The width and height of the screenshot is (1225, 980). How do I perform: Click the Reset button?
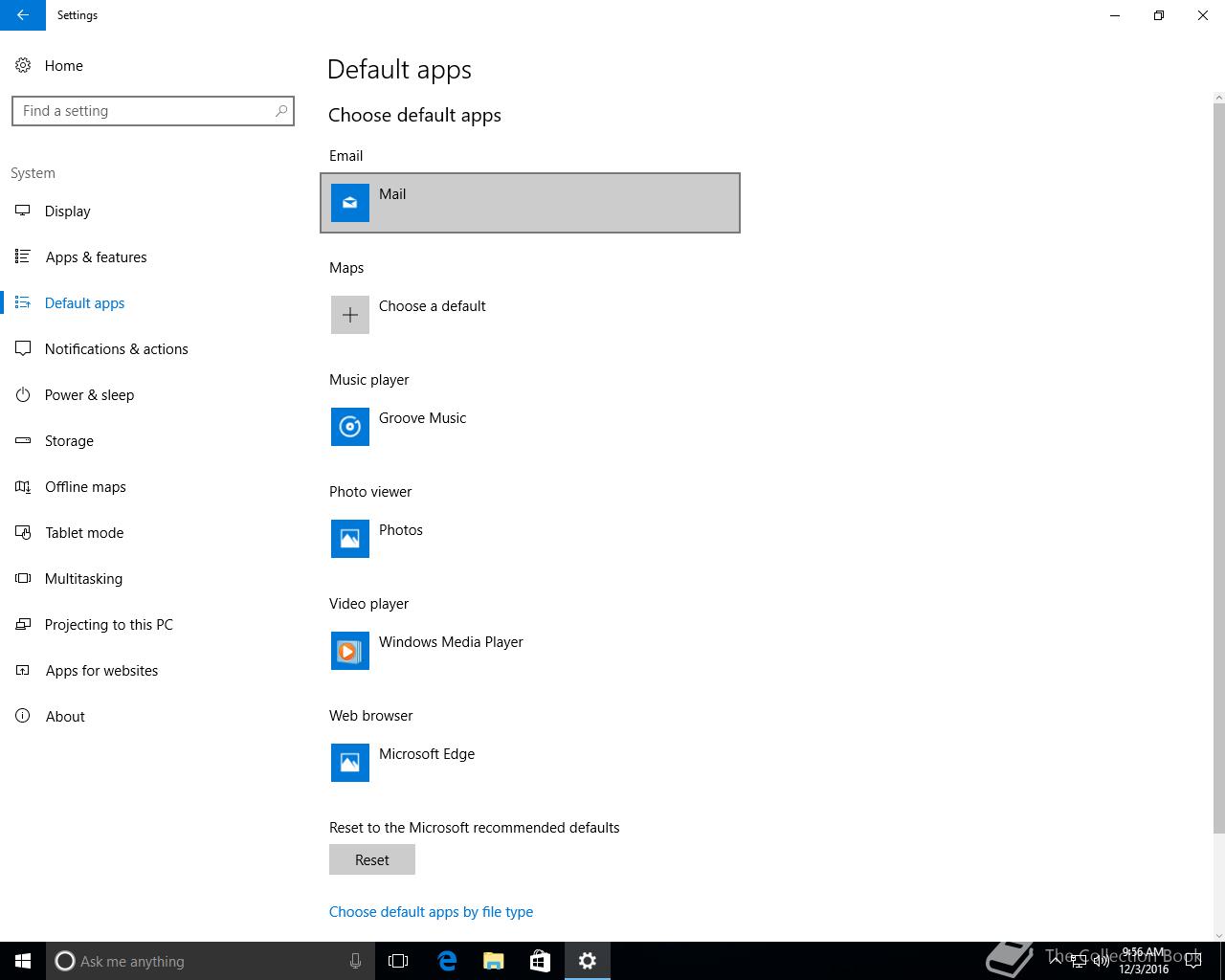(372, 859)
